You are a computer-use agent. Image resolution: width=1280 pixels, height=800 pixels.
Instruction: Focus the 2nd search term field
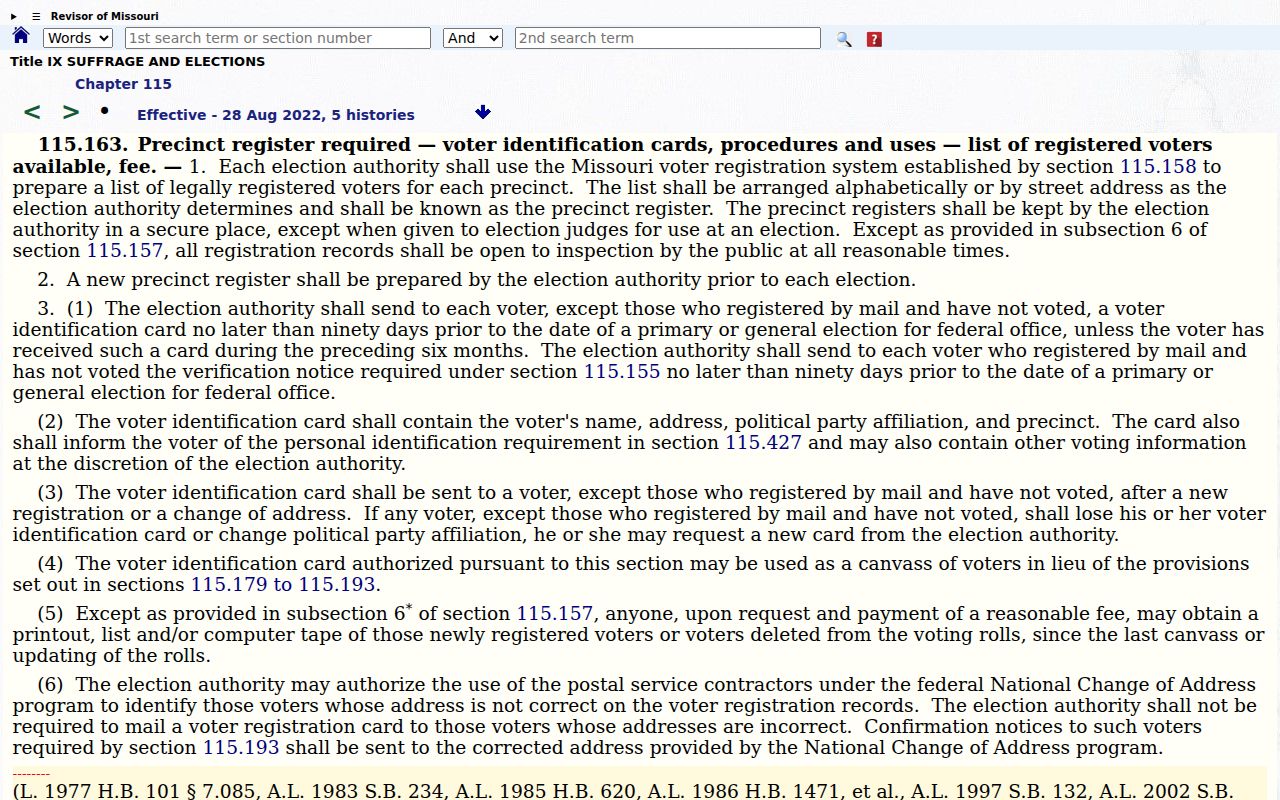668,38
